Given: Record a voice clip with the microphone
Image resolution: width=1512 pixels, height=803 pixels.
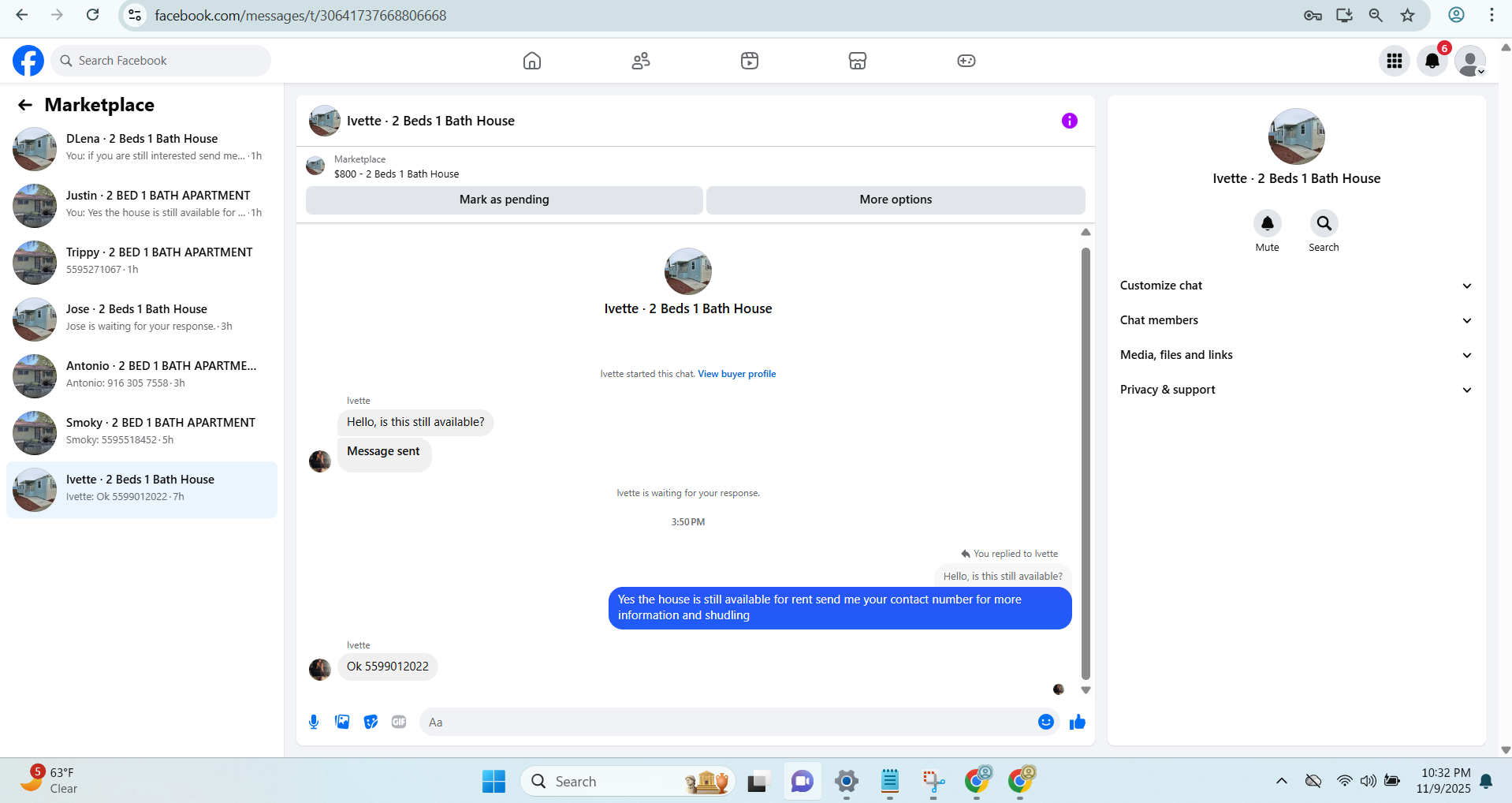Looking at the screenshot, I should click(x=314, y=722).
